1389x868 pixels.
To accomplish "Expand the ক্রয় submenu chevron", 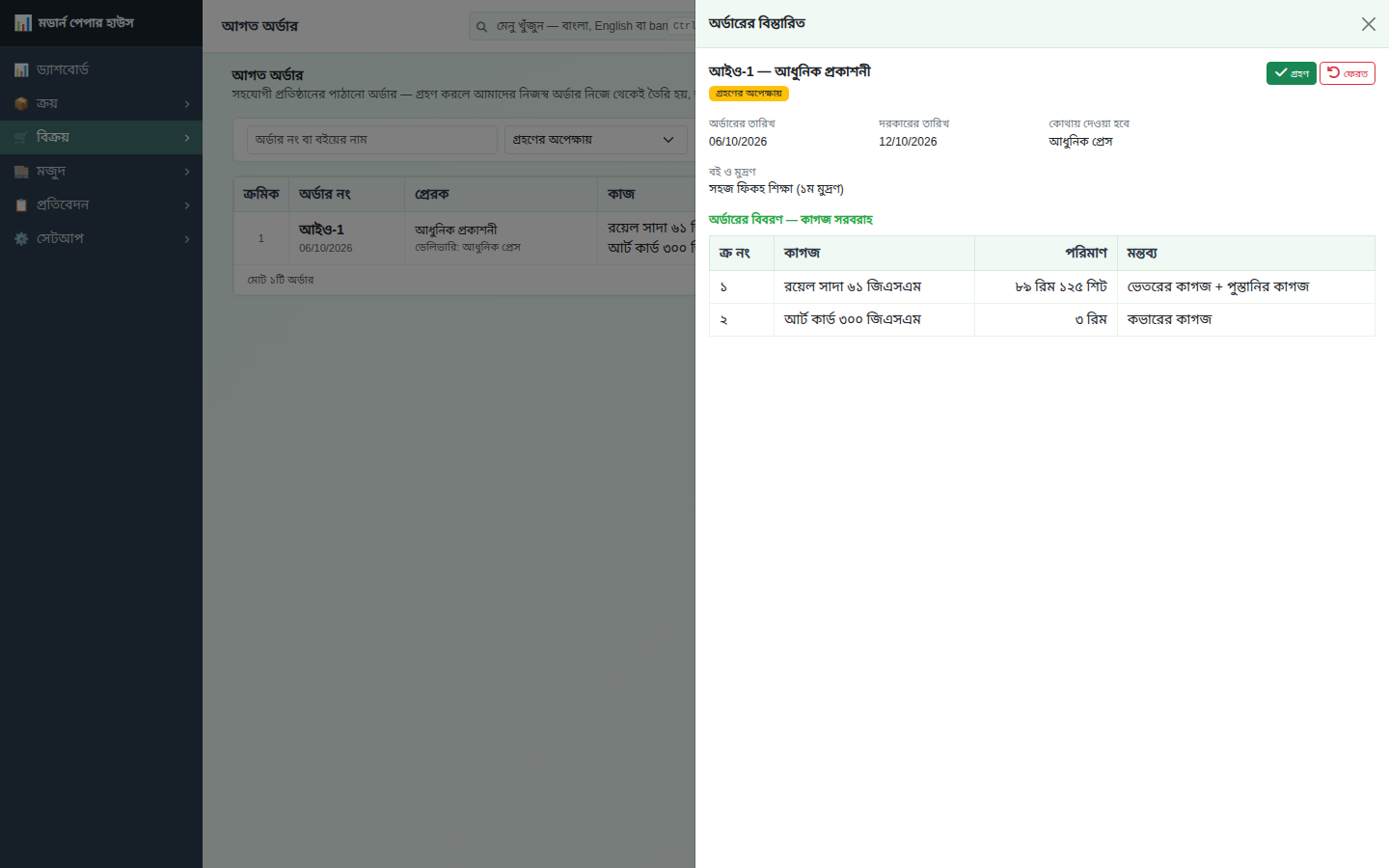I will [x=187, y=104].
